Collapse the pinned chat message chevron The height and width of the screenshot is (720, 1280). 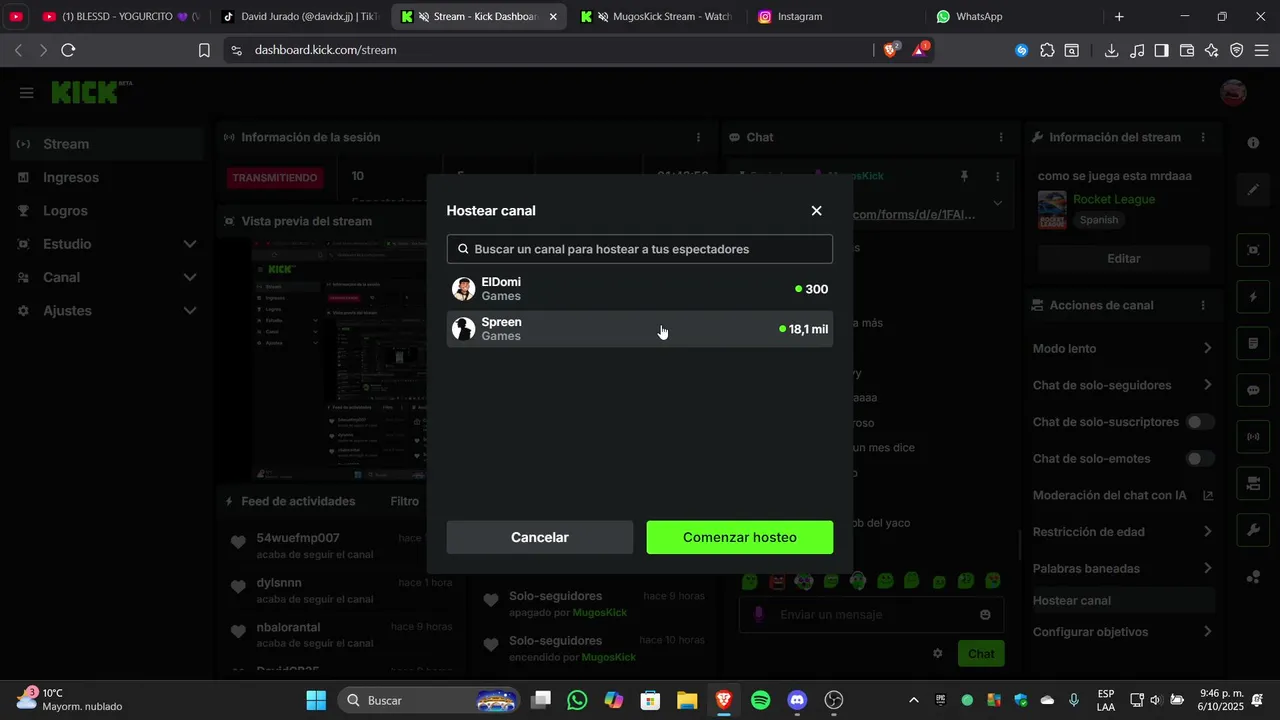click(x=997, y=203)
